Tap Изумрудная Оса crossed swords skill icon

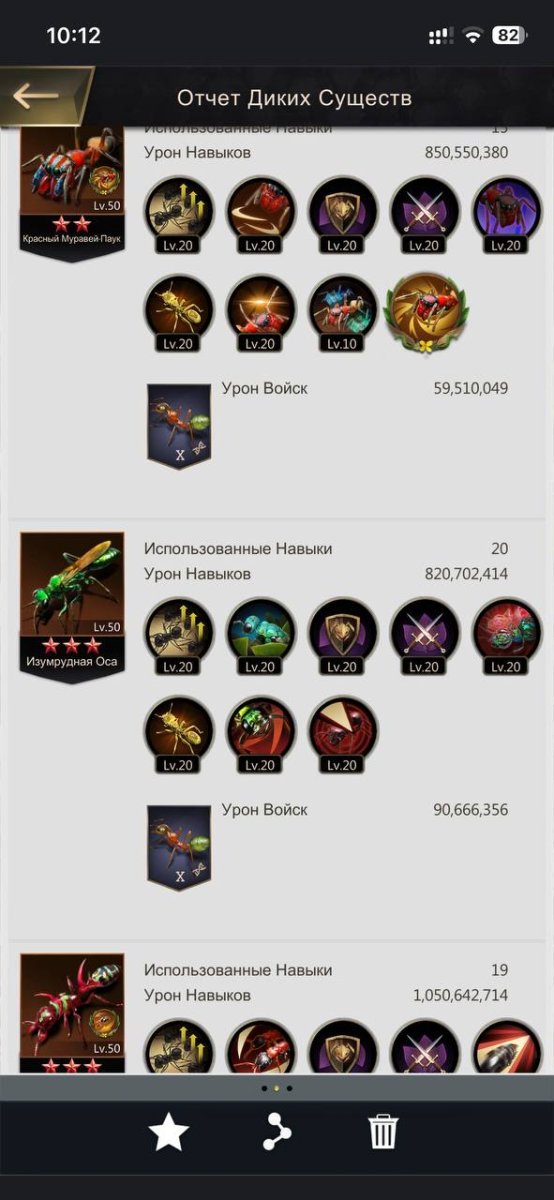pos(425,636)
